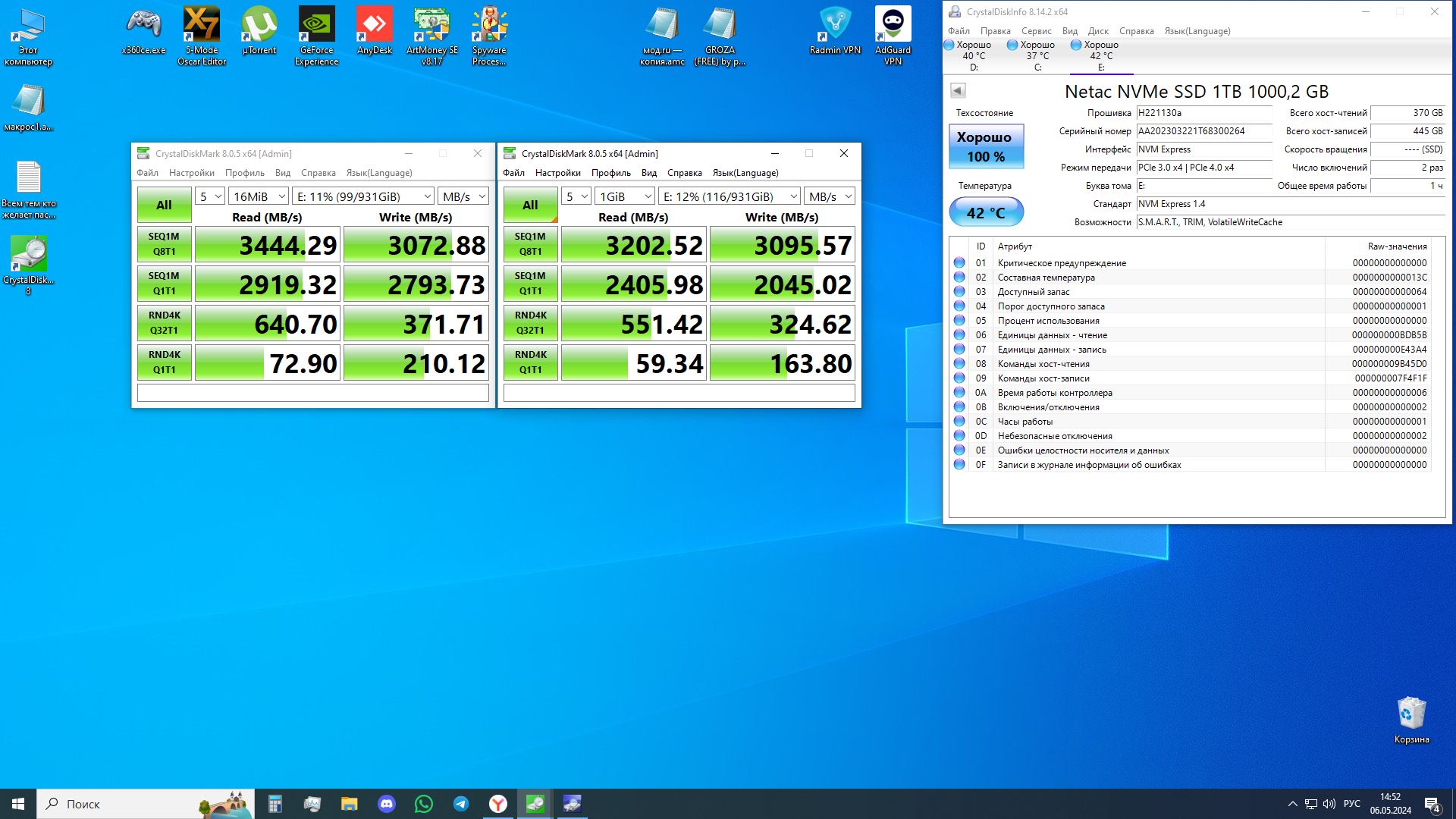
Task: Select the Составная температура attribute row
Action: click(x=1191, y=278)
